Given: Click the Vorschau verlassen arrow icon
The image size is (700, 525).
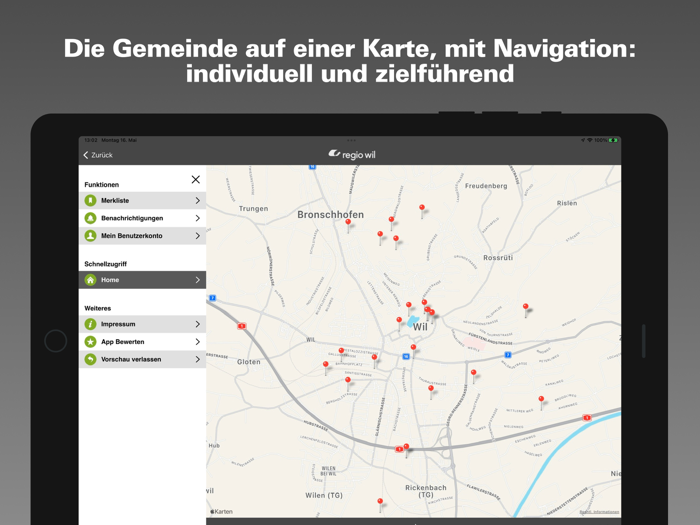Looking at the screenshot, I should (x=91, y=359).
